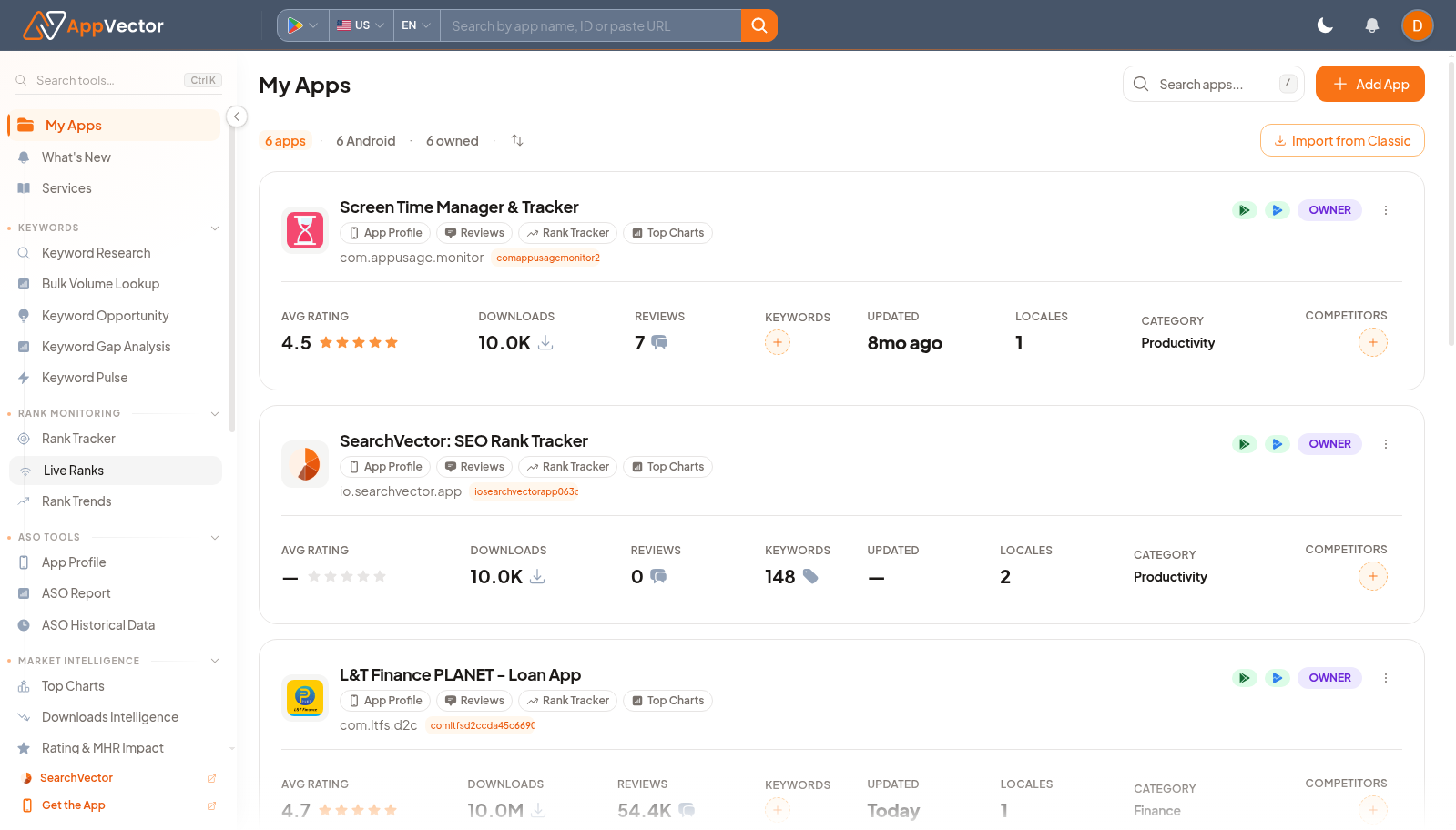
Task: Open Downloads Intelligence
Action: (115, 717)
